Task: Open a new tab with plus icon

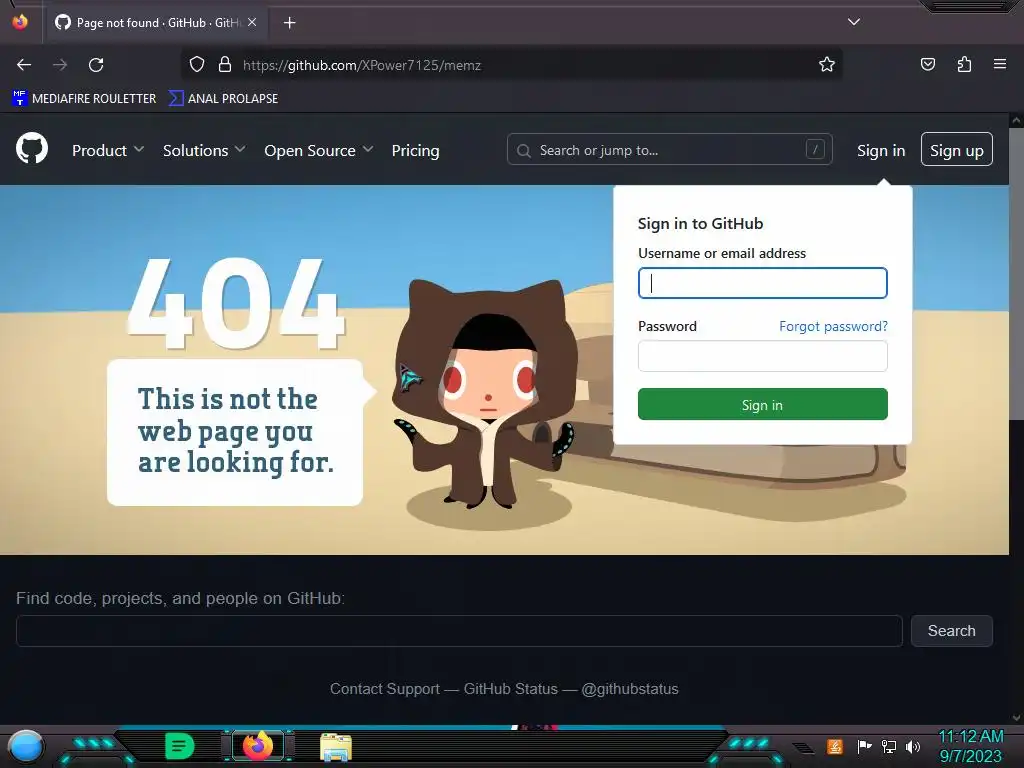Action: coord(289,23)
